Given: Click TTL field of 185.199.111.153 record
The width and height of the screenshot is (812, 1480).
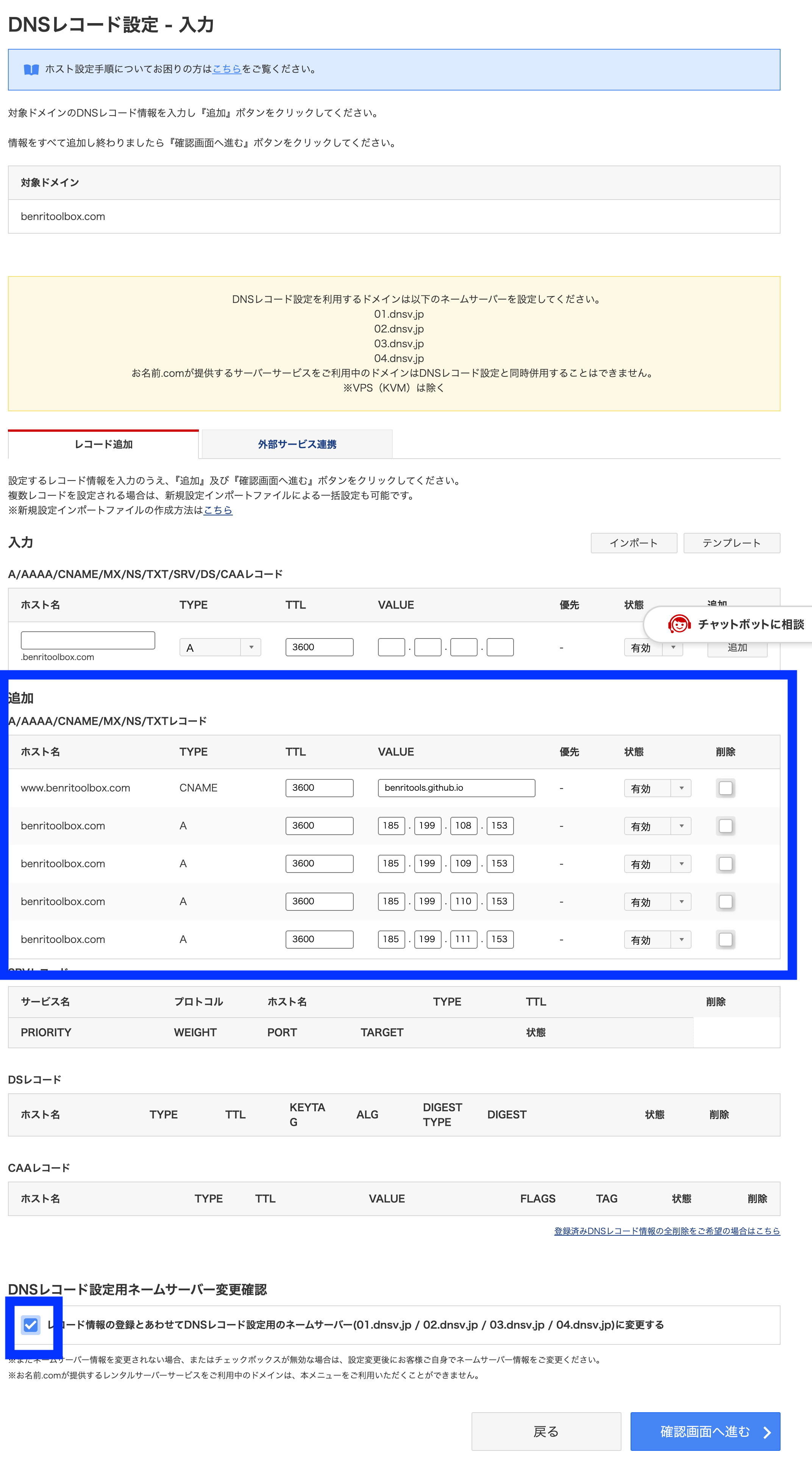Looking at the screenshot, I should [x=320, y=939].
